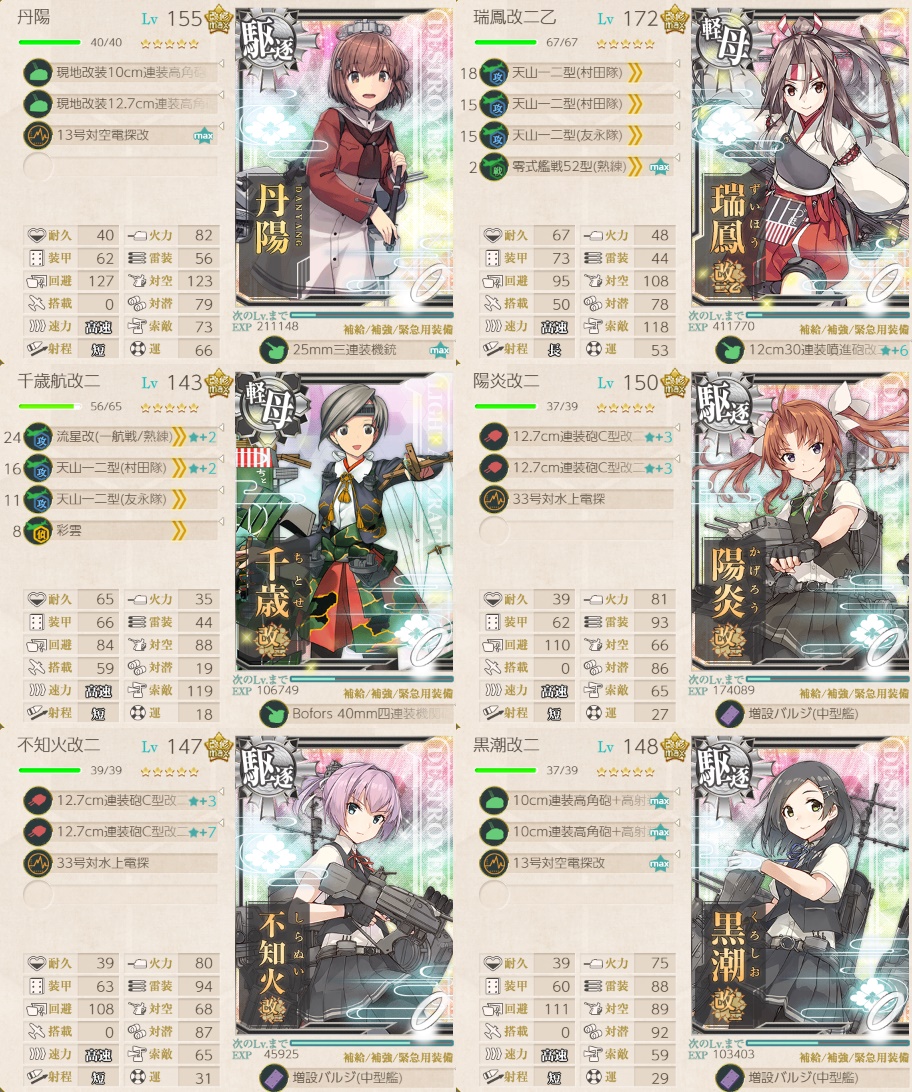This screenshot has height=1092, width=912.
Task: Click the 彩雲 recon plane icon
Action: (37, 531)
